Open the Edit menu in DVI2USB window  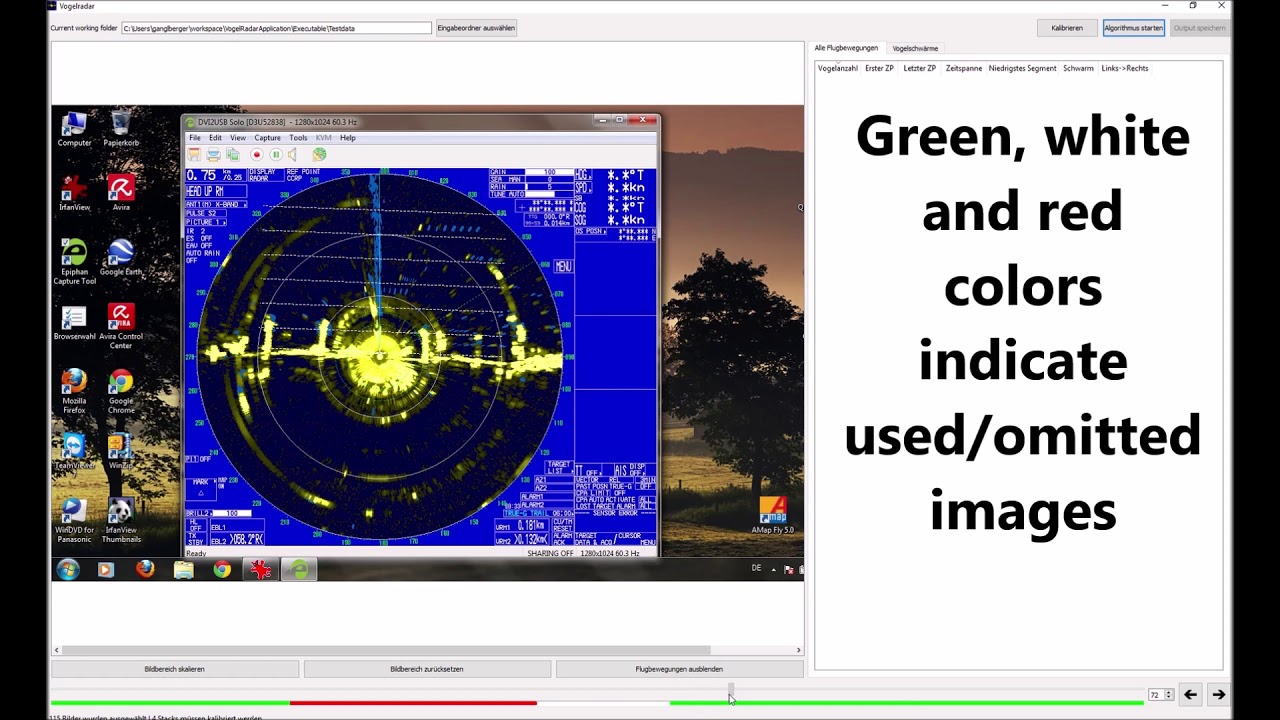click(215, 138)
